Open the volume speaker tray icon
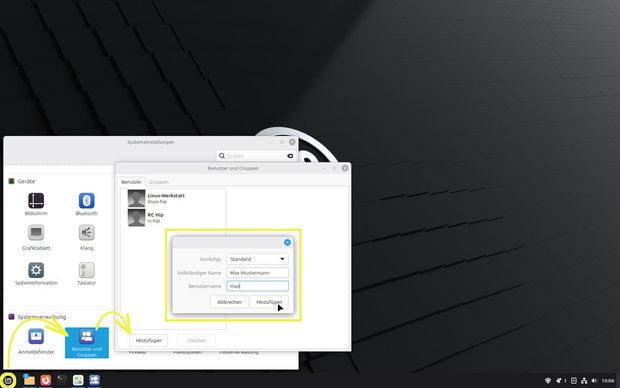The height and width of the screenshot is (388, 620). point(594,380)
